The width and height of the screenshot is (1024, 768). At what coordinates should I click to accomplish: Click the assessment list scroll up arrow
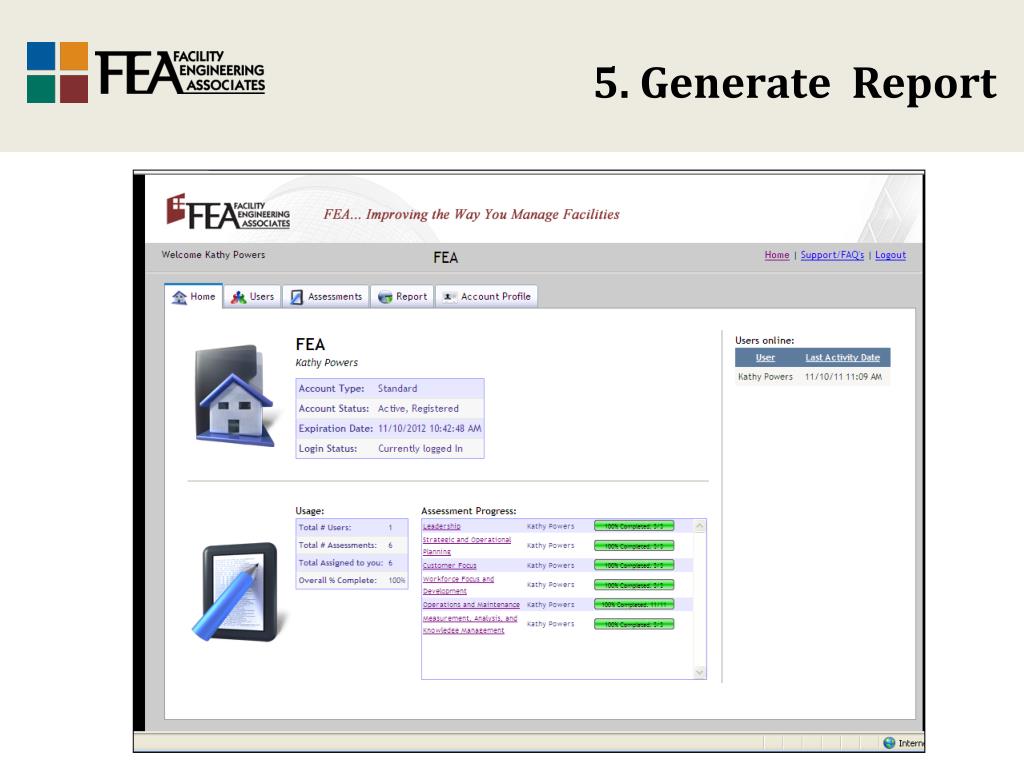pyautogui.click(x=699, y=526)
